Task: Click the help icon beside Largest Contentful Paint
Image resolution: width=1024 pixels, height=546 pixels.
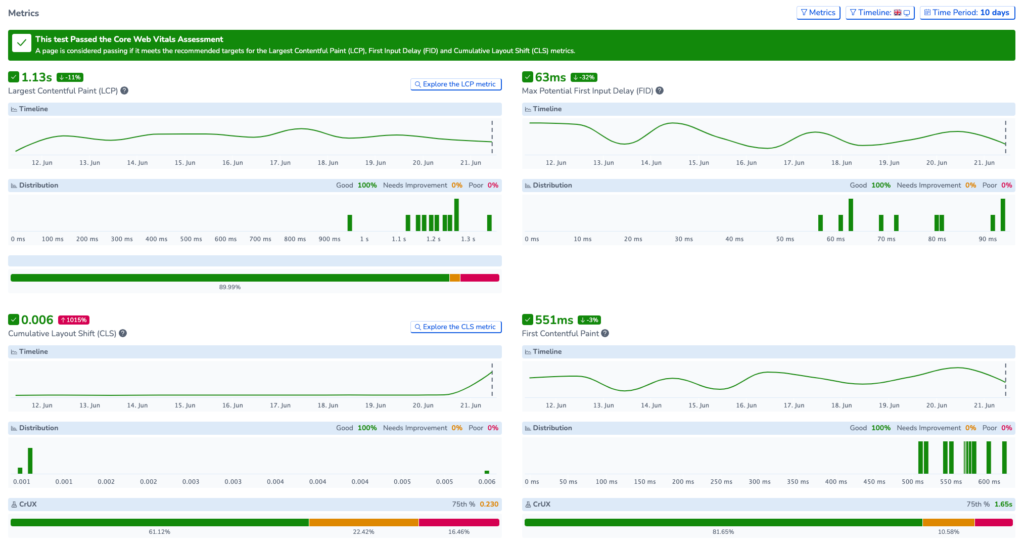Action: (x=124, y=91)
